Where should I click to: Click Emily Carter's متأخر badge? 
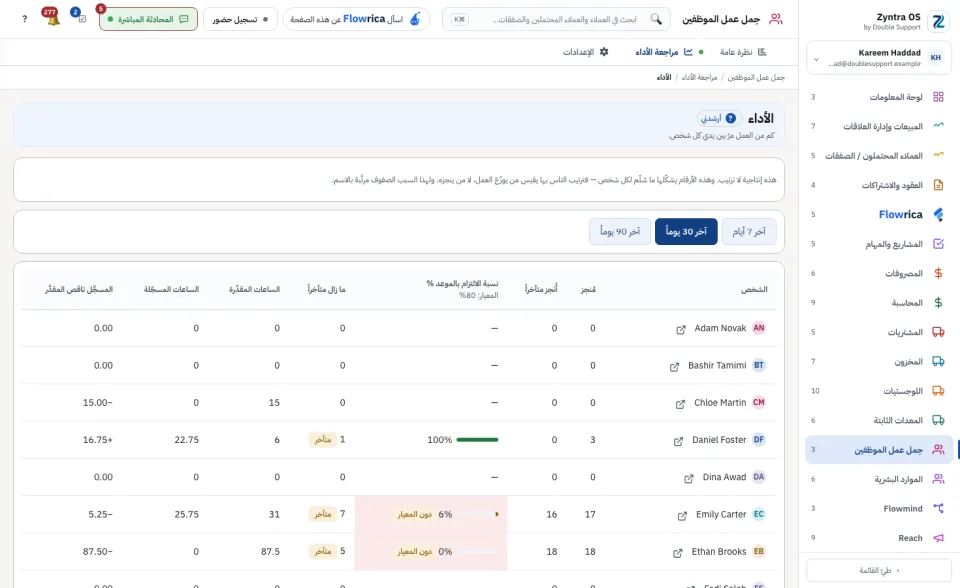point(323,514)
